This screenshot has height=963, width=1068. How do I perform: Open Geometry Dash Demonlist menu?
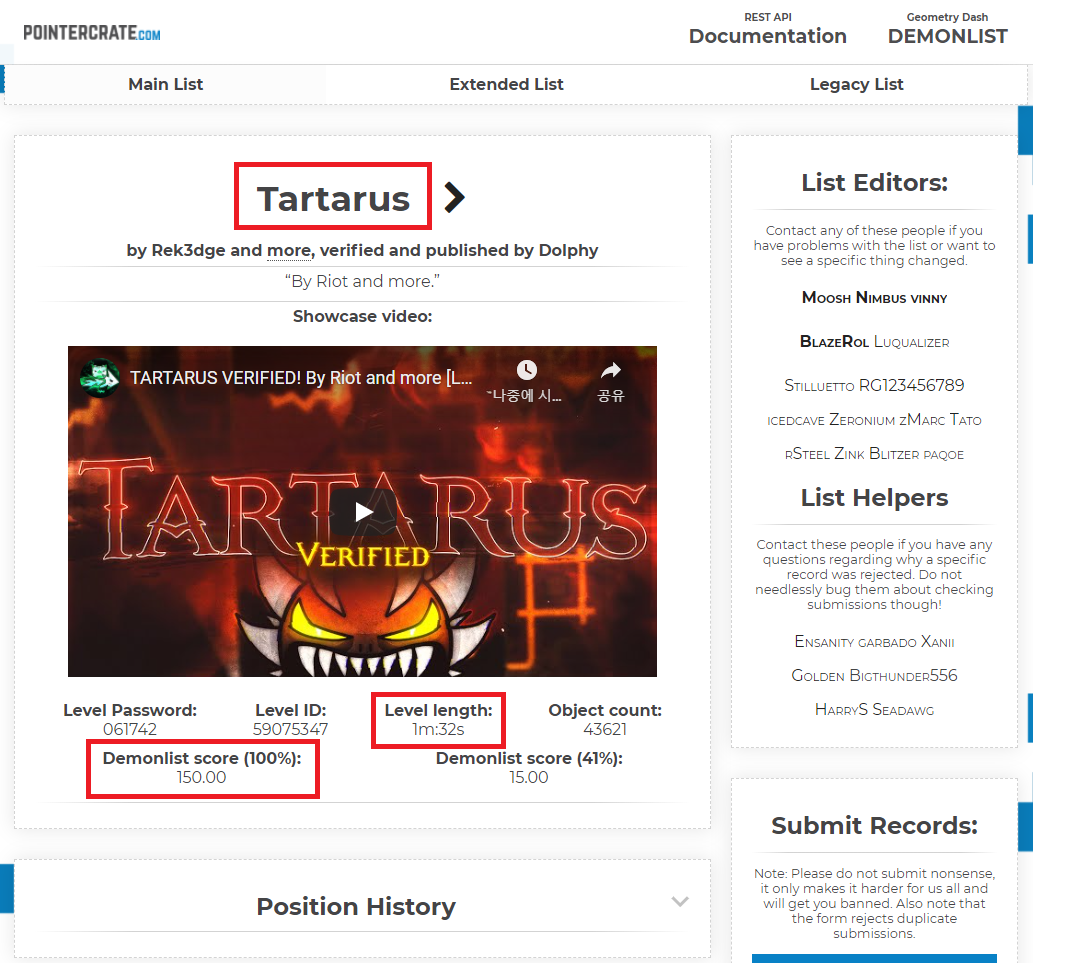[947, 29]
